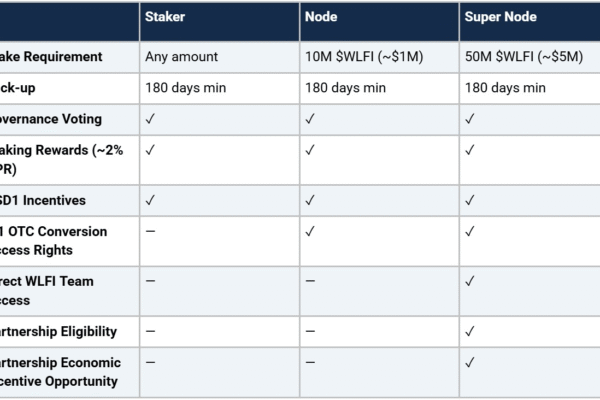Select Staker's "180 days min" lock-up cell
Screen dimensions: 600x400
pos(185,87)
